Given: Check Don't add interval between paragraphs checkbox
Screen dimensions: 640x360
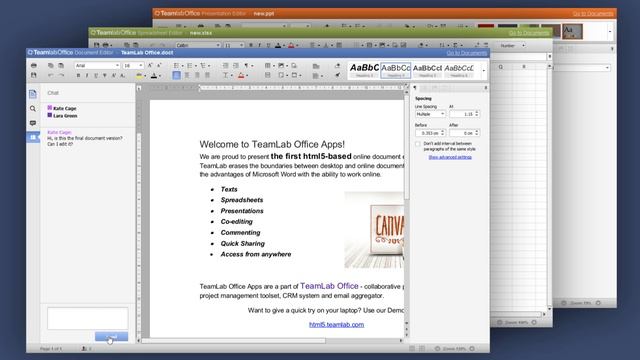Looking at the screenshot, I should [x=418, y=144].
